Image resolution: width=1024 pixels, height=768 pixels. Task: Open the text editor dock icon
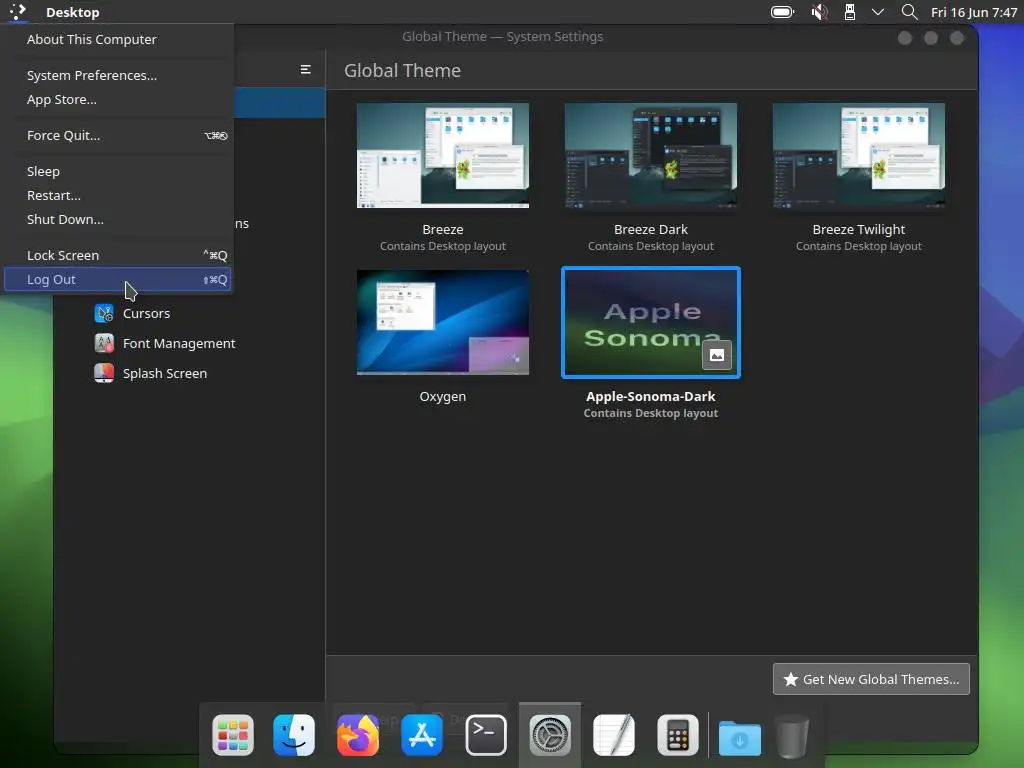coord(614,735)
